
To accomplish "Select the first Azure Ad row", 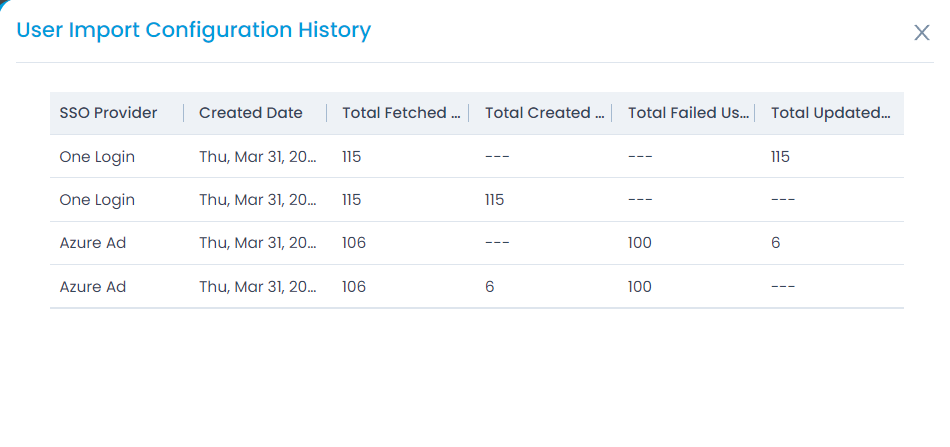I will (477, 243).
